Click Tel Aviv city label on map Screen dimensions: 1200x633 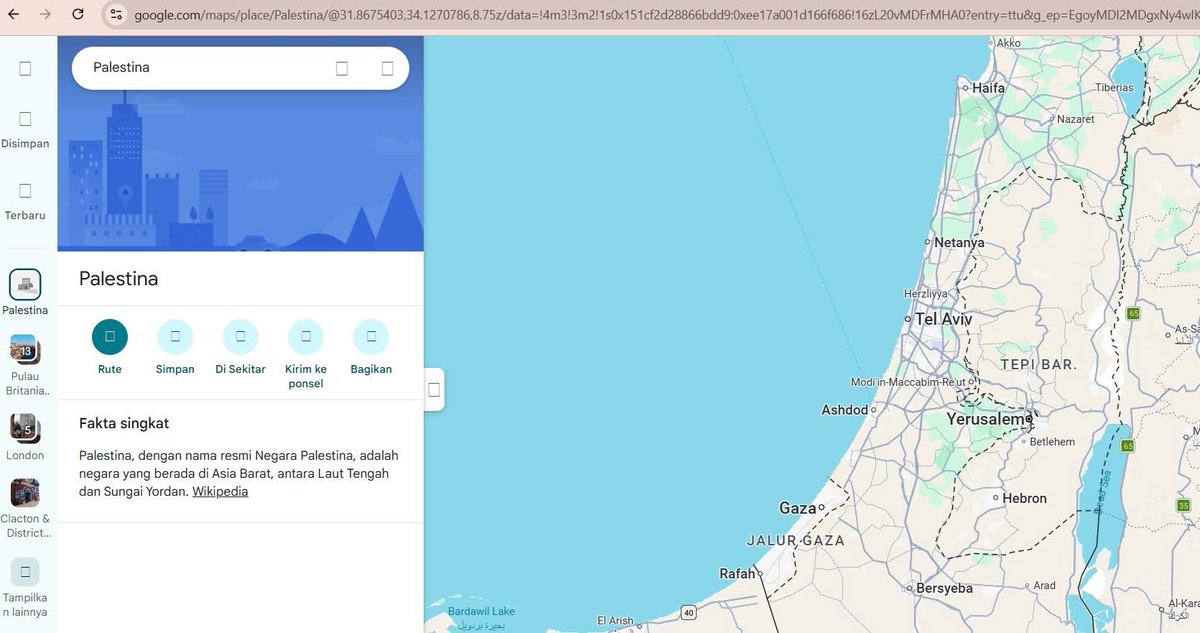[x=943, y=319]
